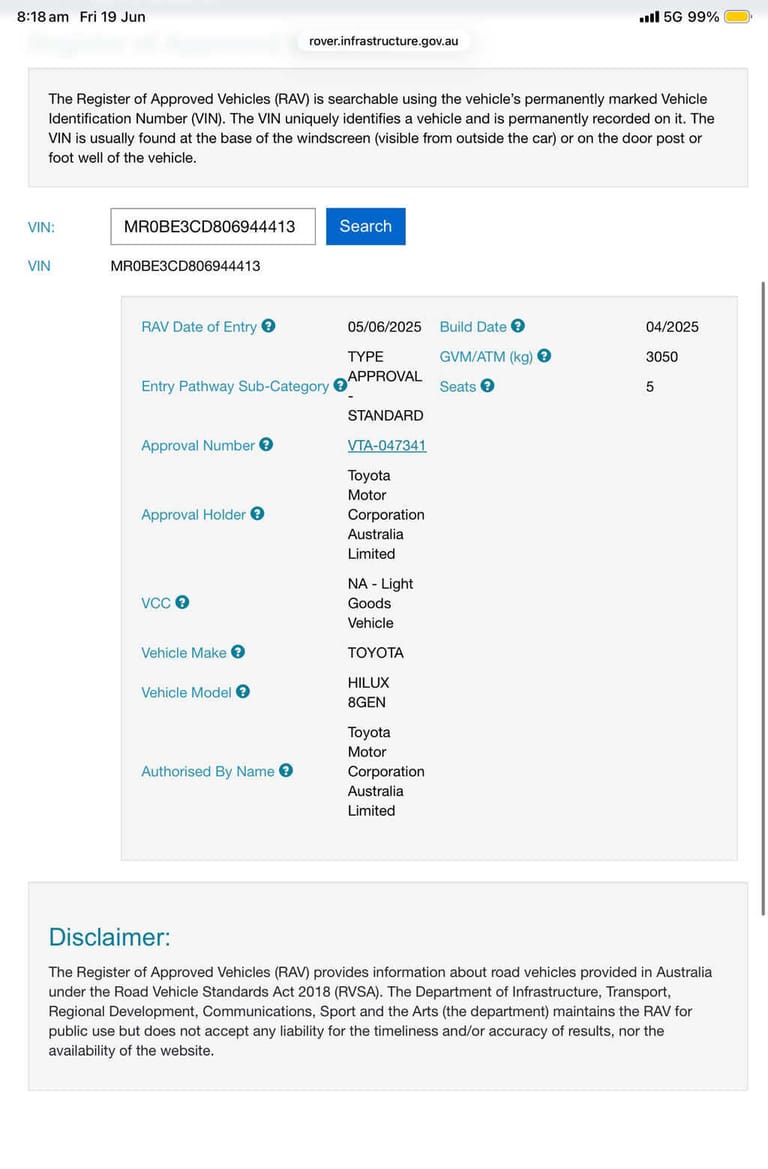
Task: Click the Build Date label
Action: 473,327
